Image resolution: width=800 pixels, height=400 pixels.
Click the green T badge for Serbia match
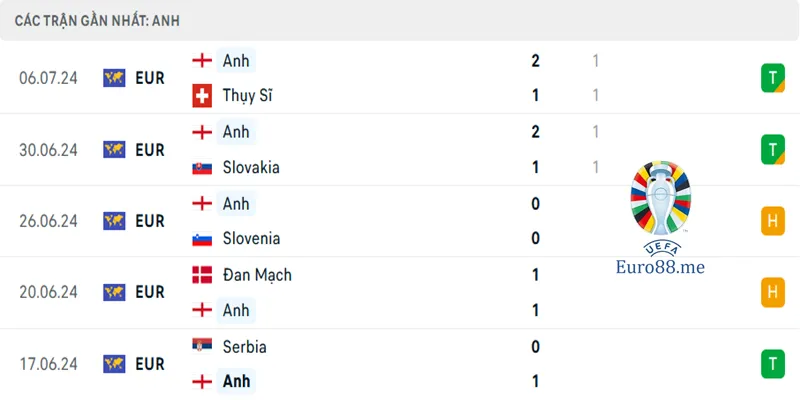(x=772, y=364)
